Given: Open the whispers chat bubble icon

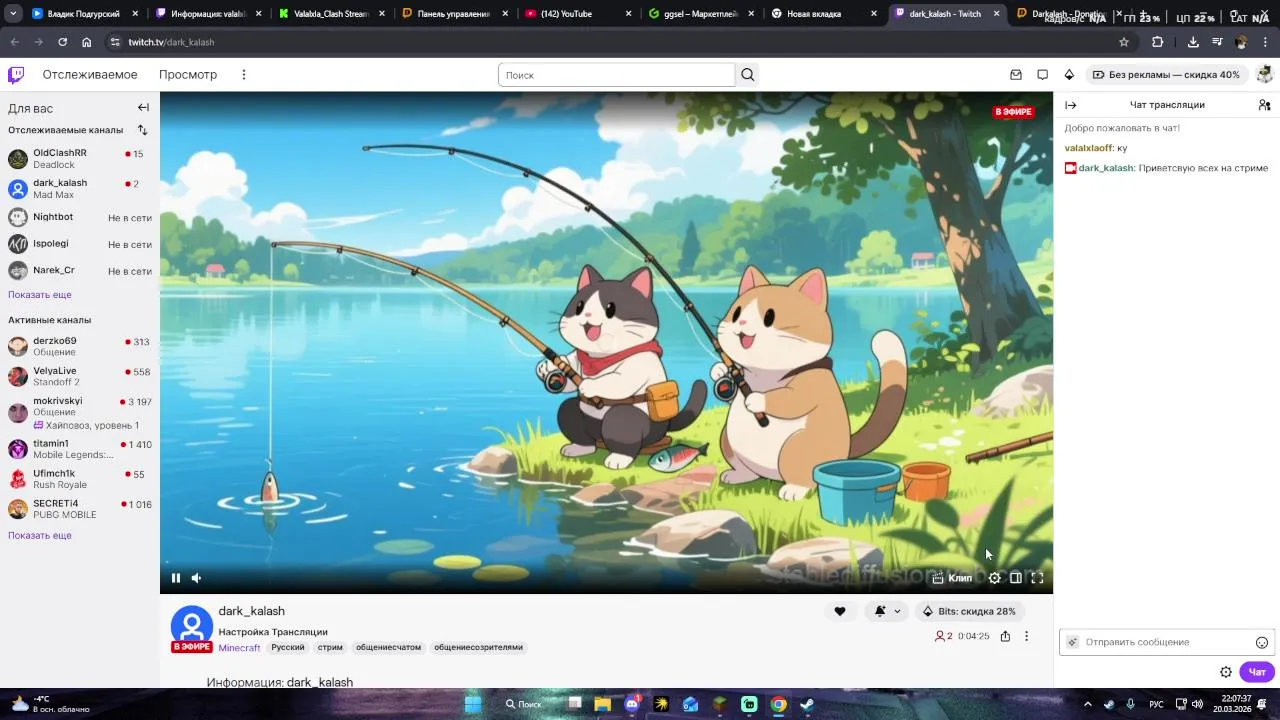Looking at the screenshot, I should click(x=1042, y=75).
